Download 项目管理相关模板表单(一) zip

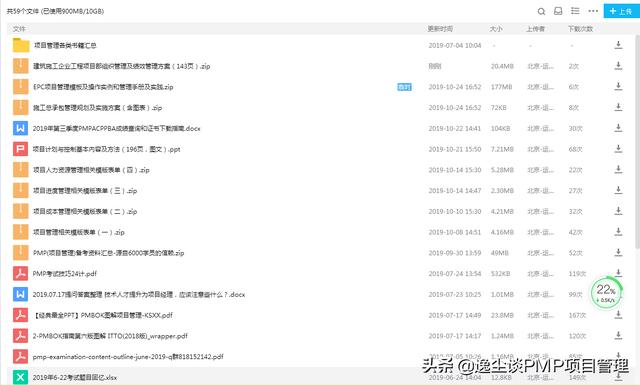point(618,232)
